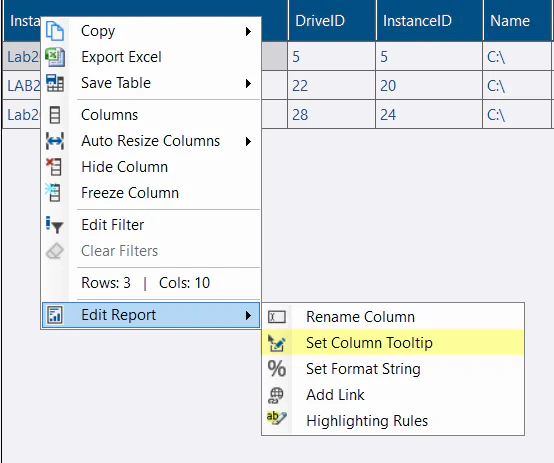Click the Export Excel spreadsheet icon
Viewport: 554px width, 463px height.
click(55, 57)
